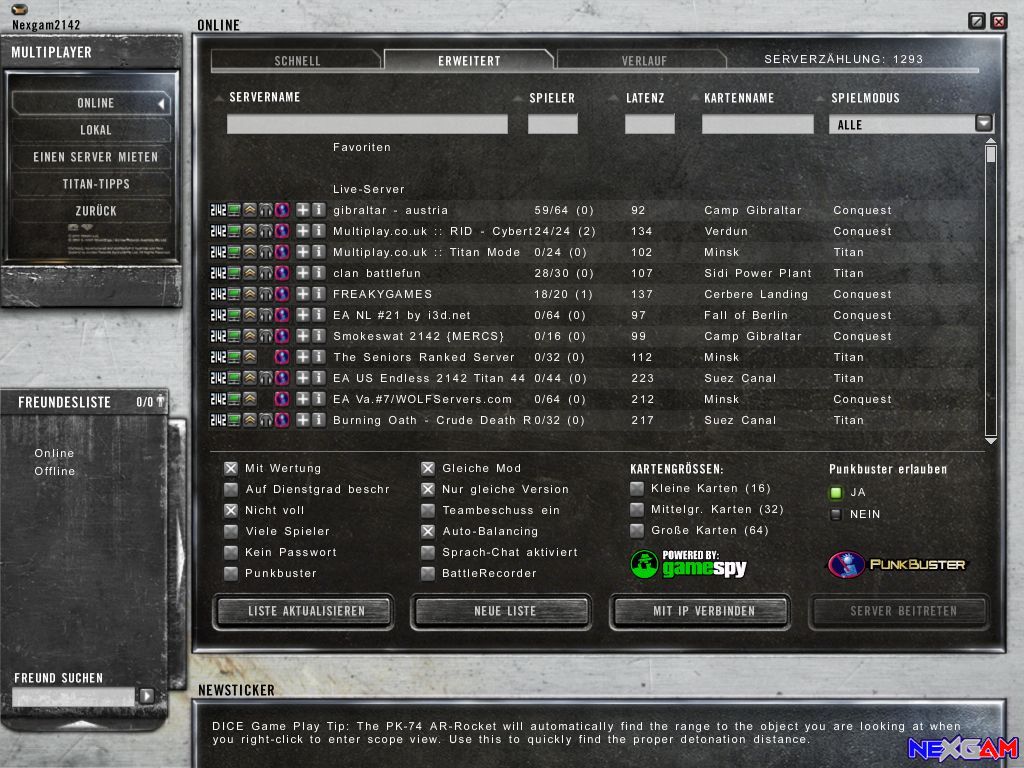Open Einen Server Mieten menu item
This screenshot has width=1024, height=768.
pyautogui.click(x=95, y=157)
